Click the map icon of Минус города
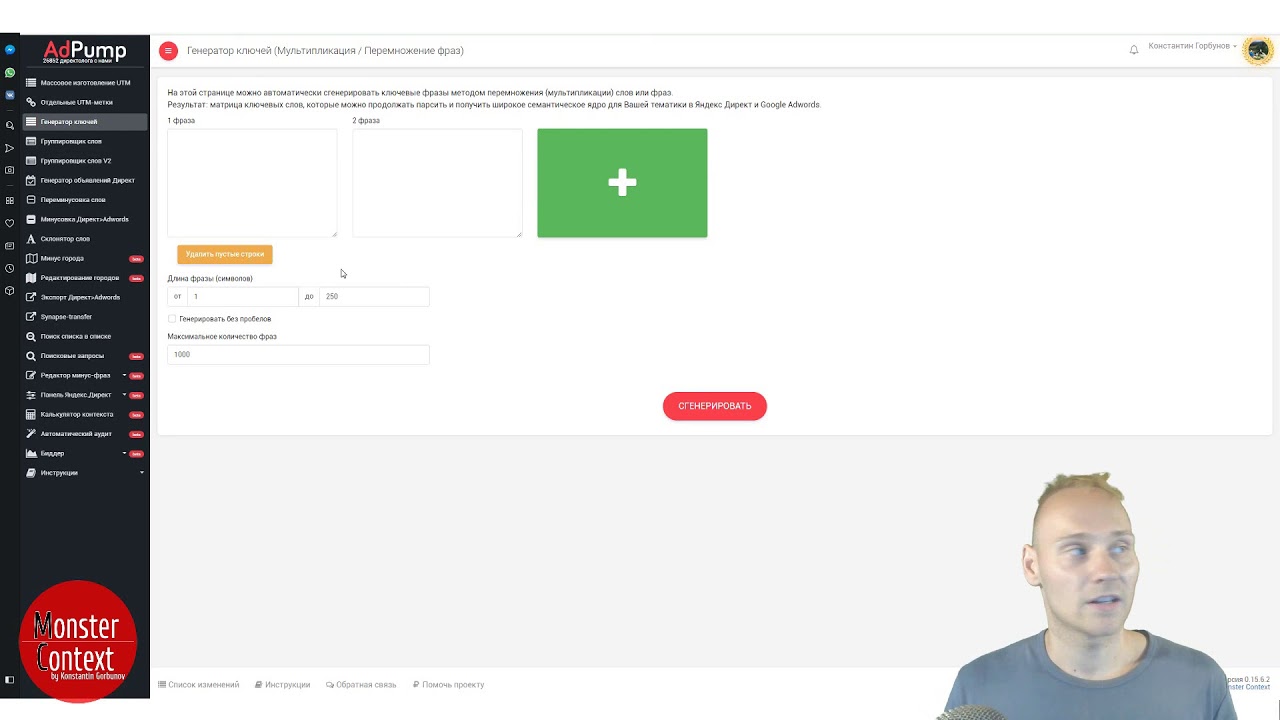 pyautogui.click(x=31, y=258)
